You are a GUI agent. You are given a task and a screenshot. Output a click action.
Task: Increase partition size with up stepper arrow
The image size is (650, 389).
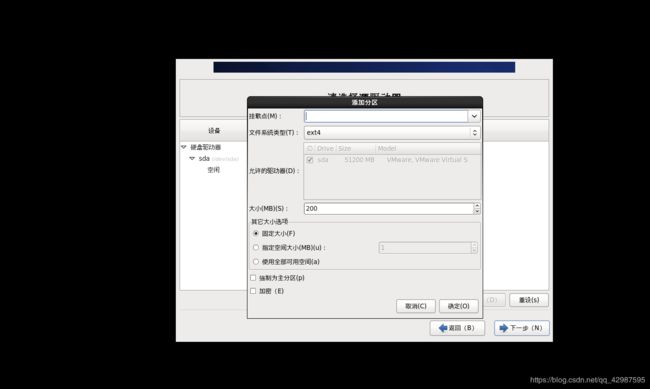tap(477, 206)
